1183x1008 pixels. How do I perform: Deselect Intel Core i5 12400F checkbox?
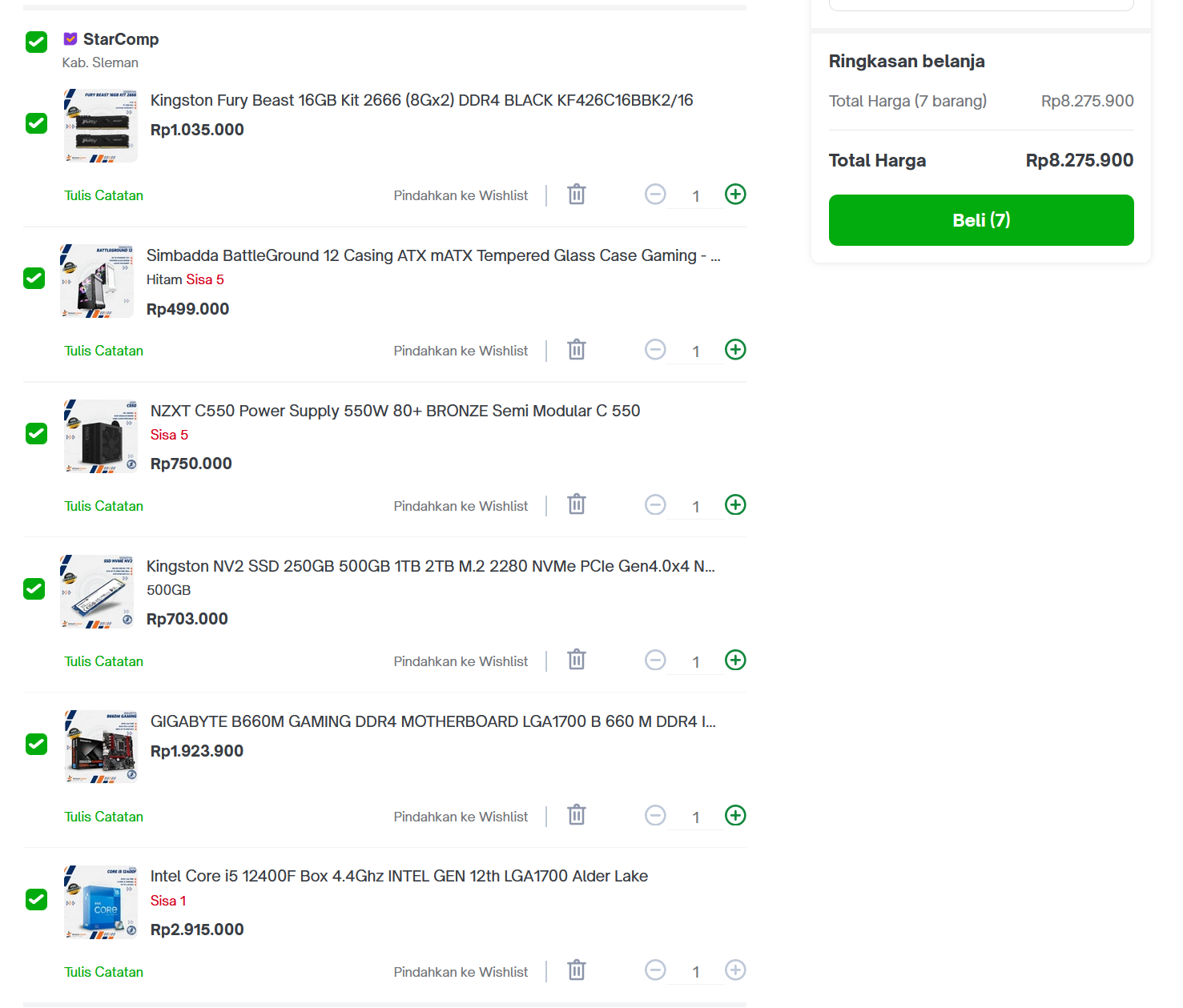[x=36, y=900]
